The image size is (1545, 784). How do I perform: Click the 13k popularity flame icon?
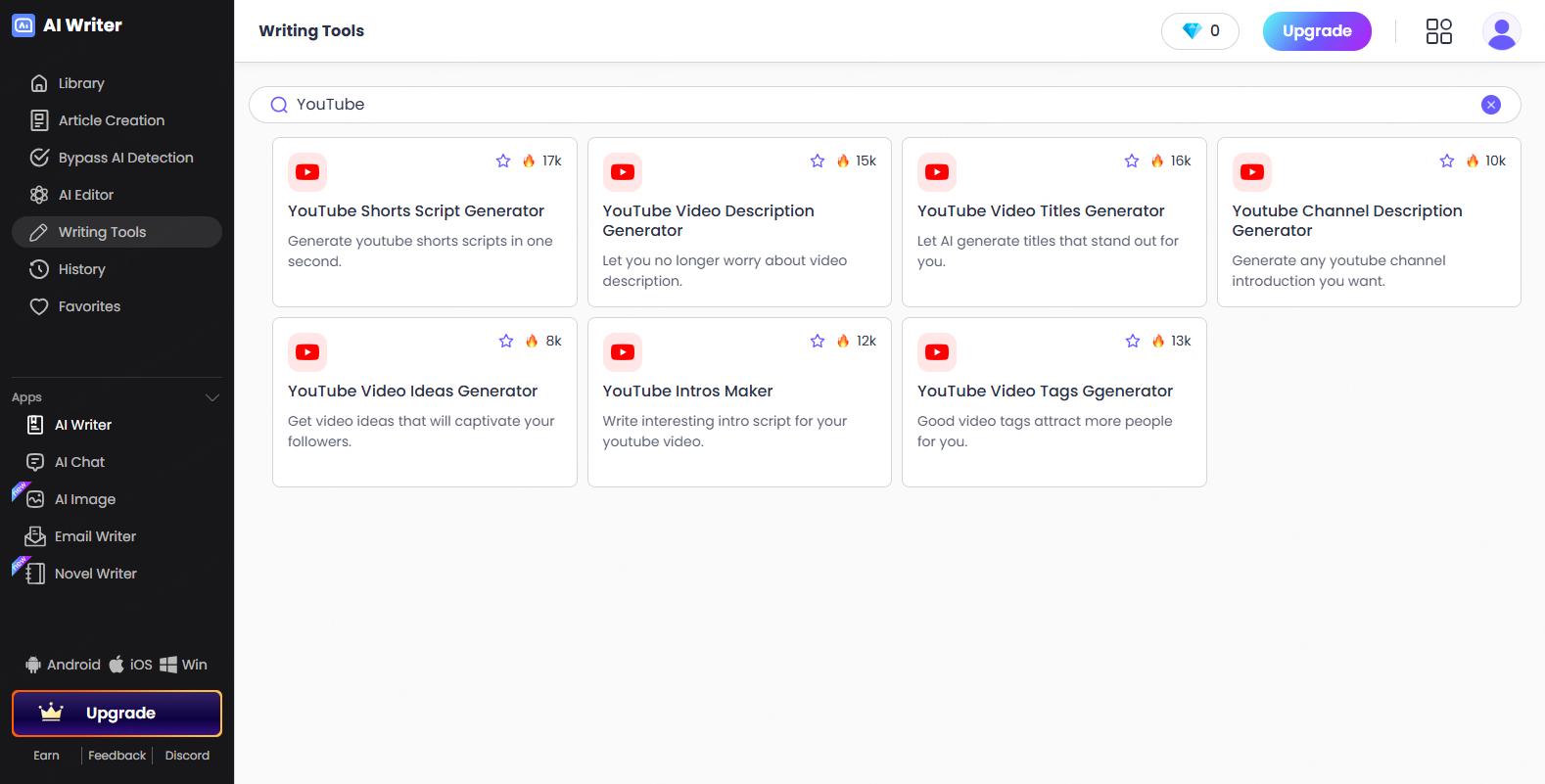click(1158, 341)
